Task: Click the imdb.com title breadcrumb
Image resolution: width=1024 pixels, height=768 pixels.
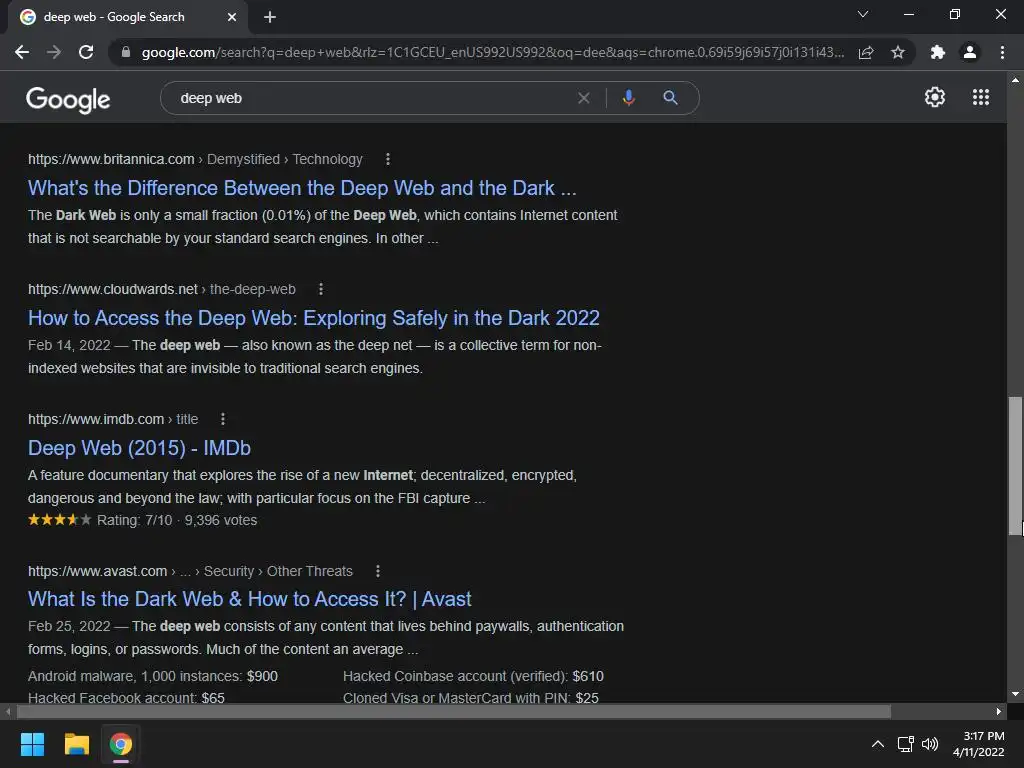Action: 113,419
